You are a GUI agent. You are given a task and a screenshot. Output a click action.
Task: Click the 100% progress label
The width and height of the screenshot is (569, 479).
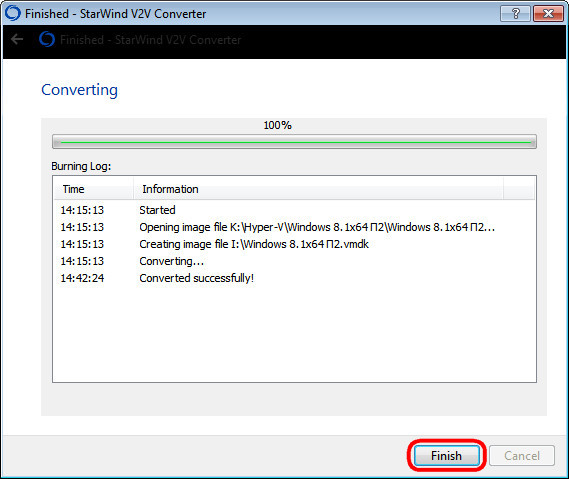tap(278, 125)
